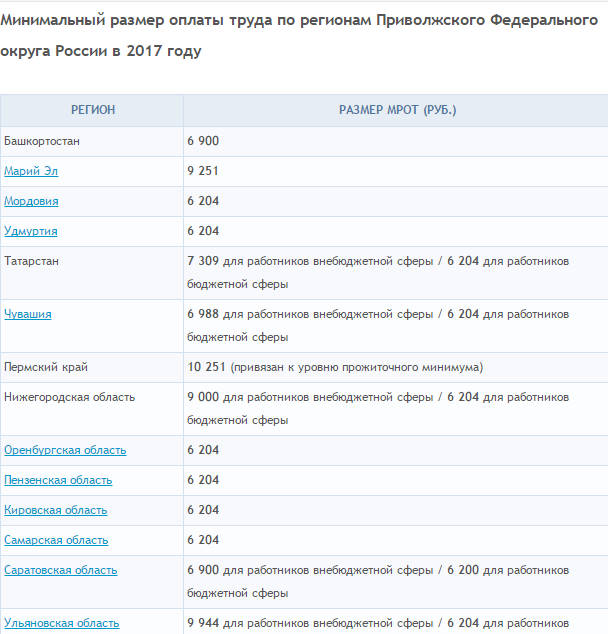Click the 6 204 value for Пензенская область

203,480
